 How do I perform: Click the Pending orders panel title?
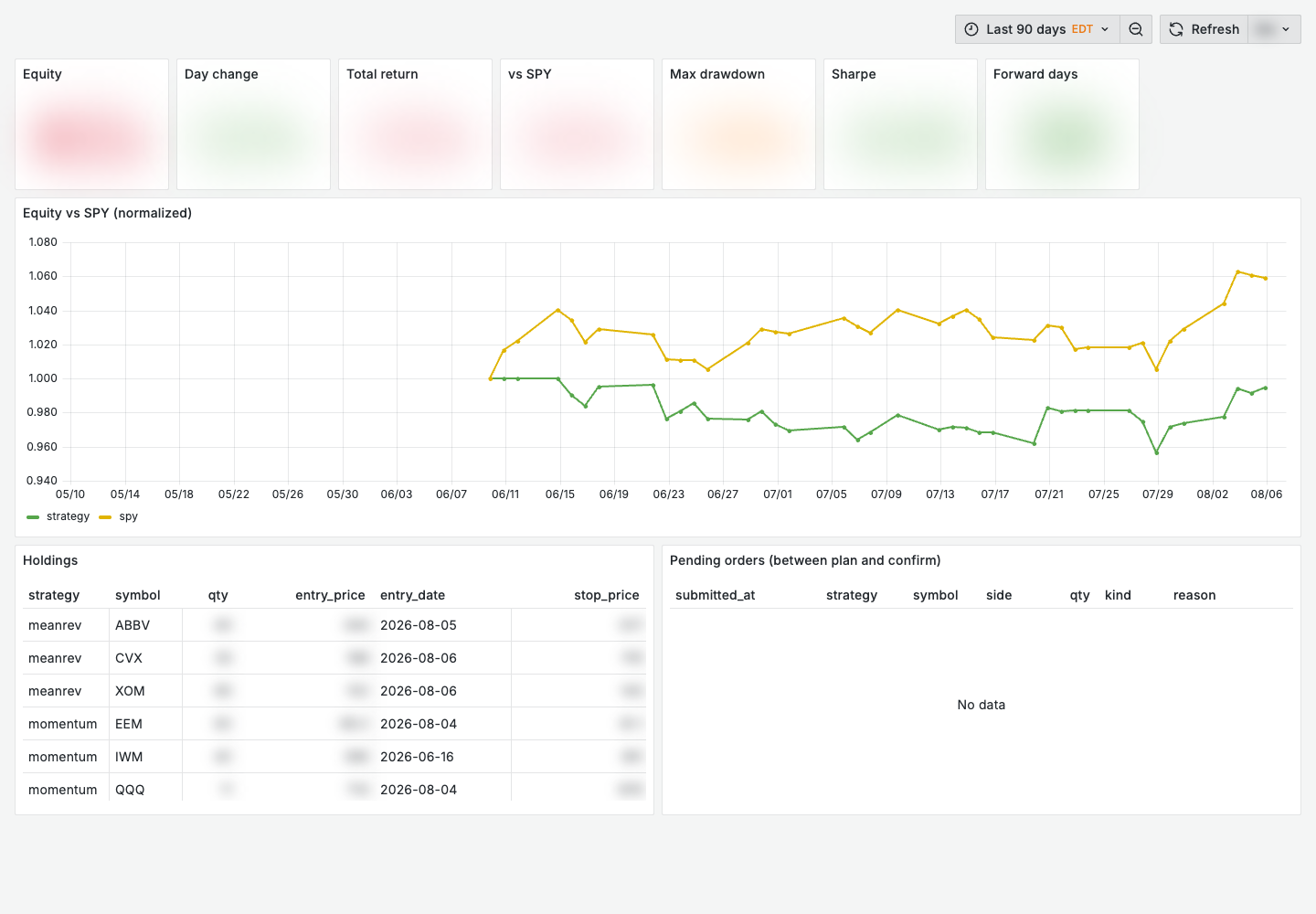pyautogui.click(x=805, y=560)
